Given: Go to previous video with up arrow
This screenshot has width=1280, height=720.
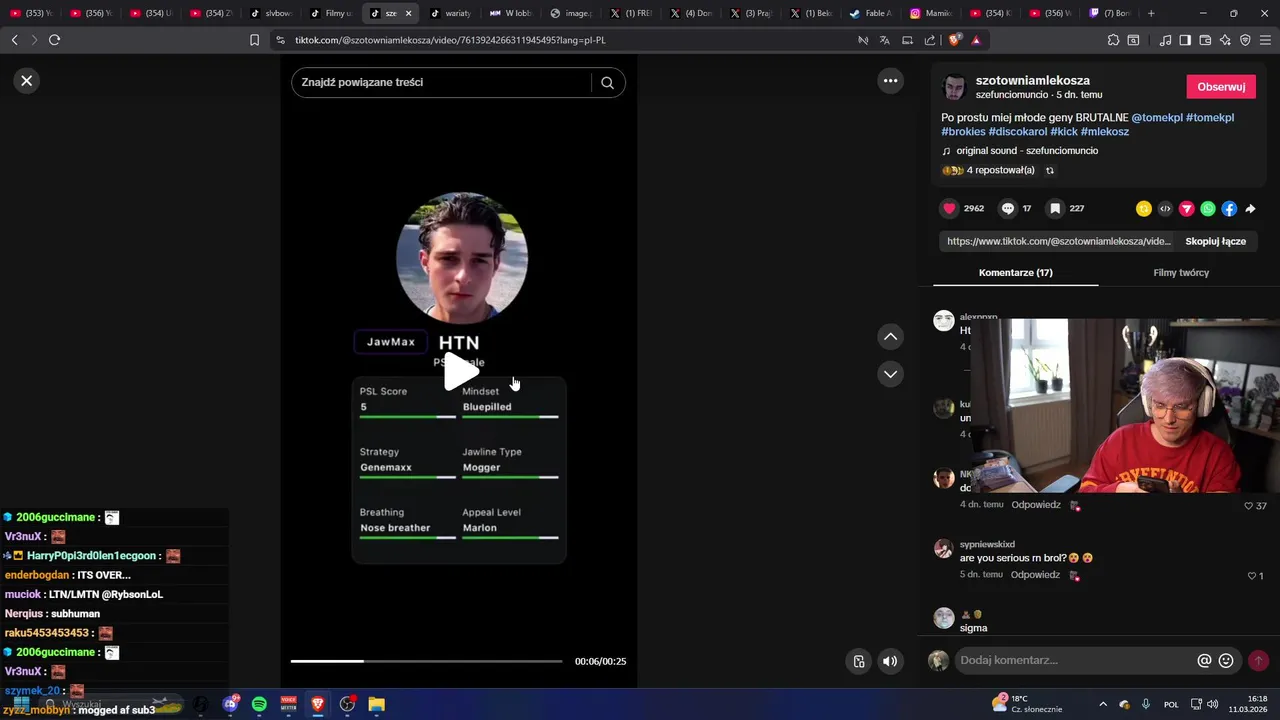Looking at the screenshot, I should tap(890, 337).
